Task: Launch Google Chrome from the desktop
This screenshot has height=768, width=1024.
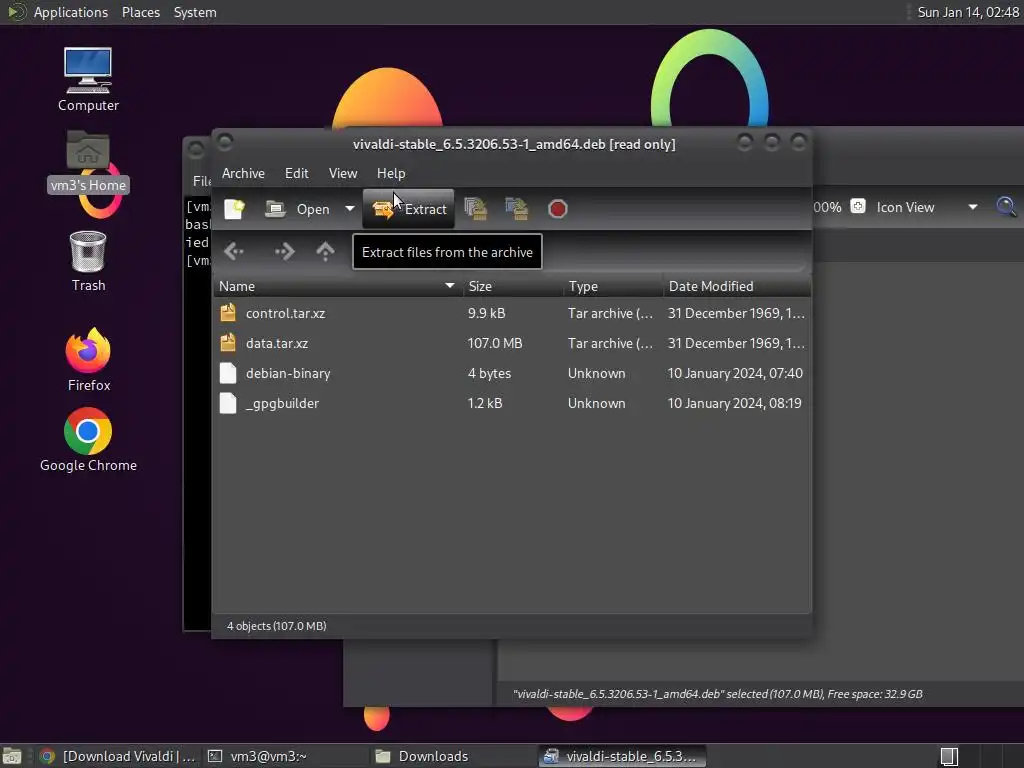Action: [88, 440]
